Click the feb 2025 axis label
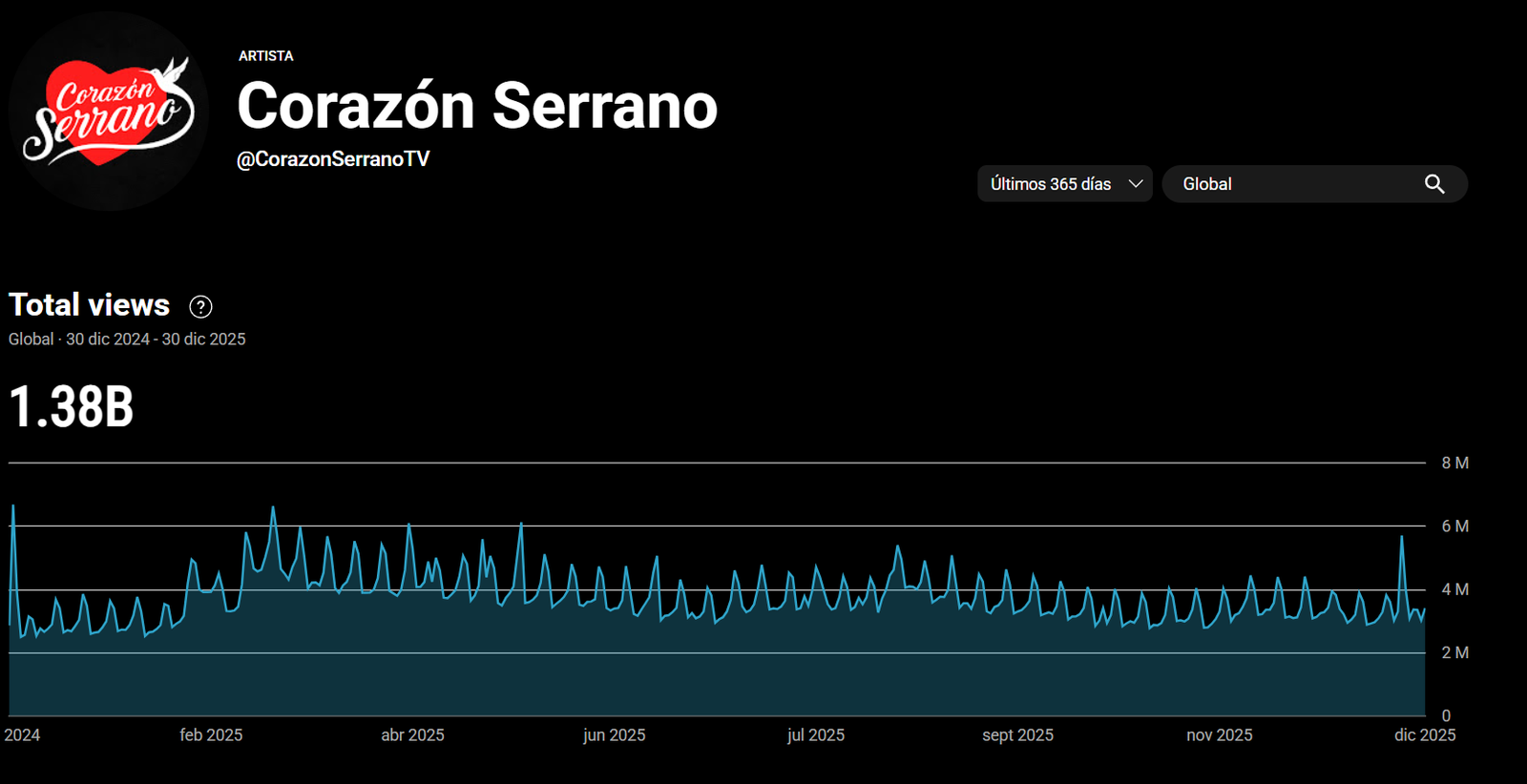Image resolution: width=1527 pixels, height=784 pixels. click(x=211, y=735)
